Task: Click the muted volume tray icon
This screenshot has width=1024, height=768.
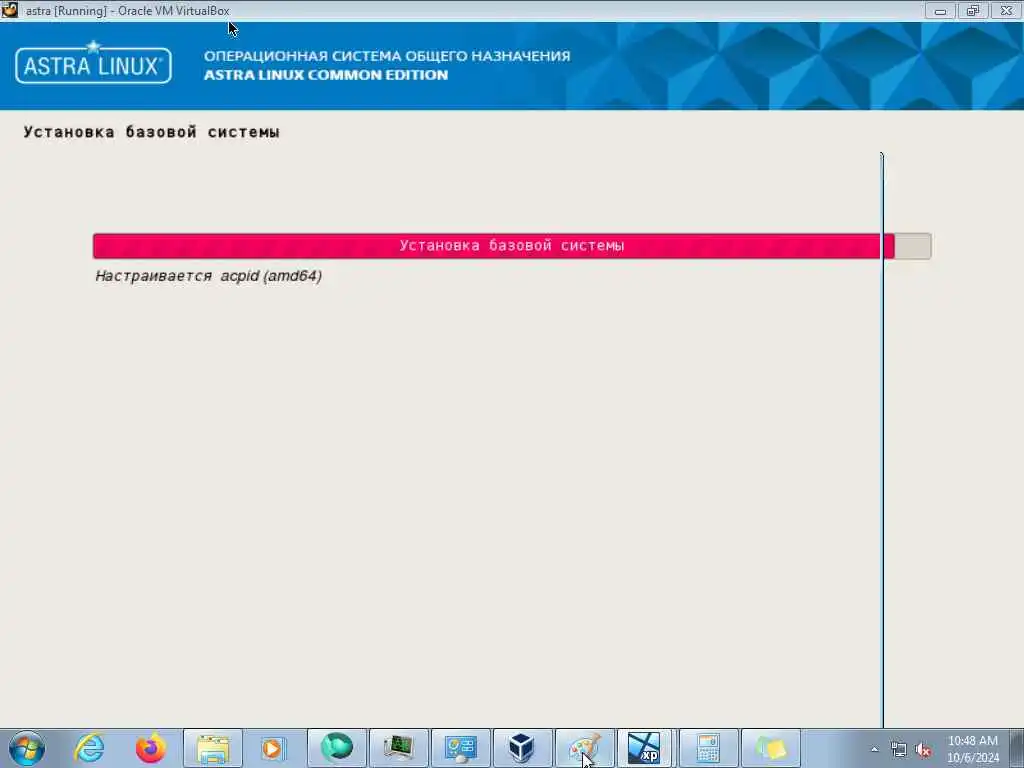Action: pos(923,750)
